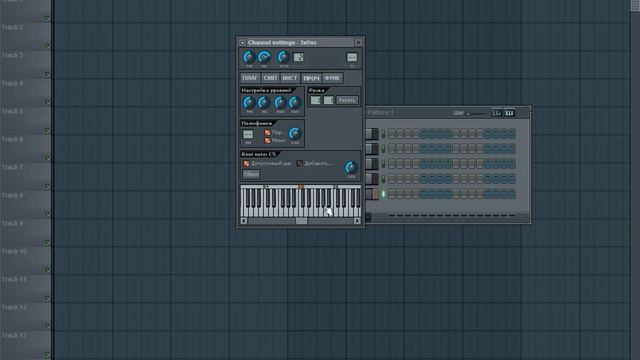Click the first channel button in step sequencer

pos(372,133)
